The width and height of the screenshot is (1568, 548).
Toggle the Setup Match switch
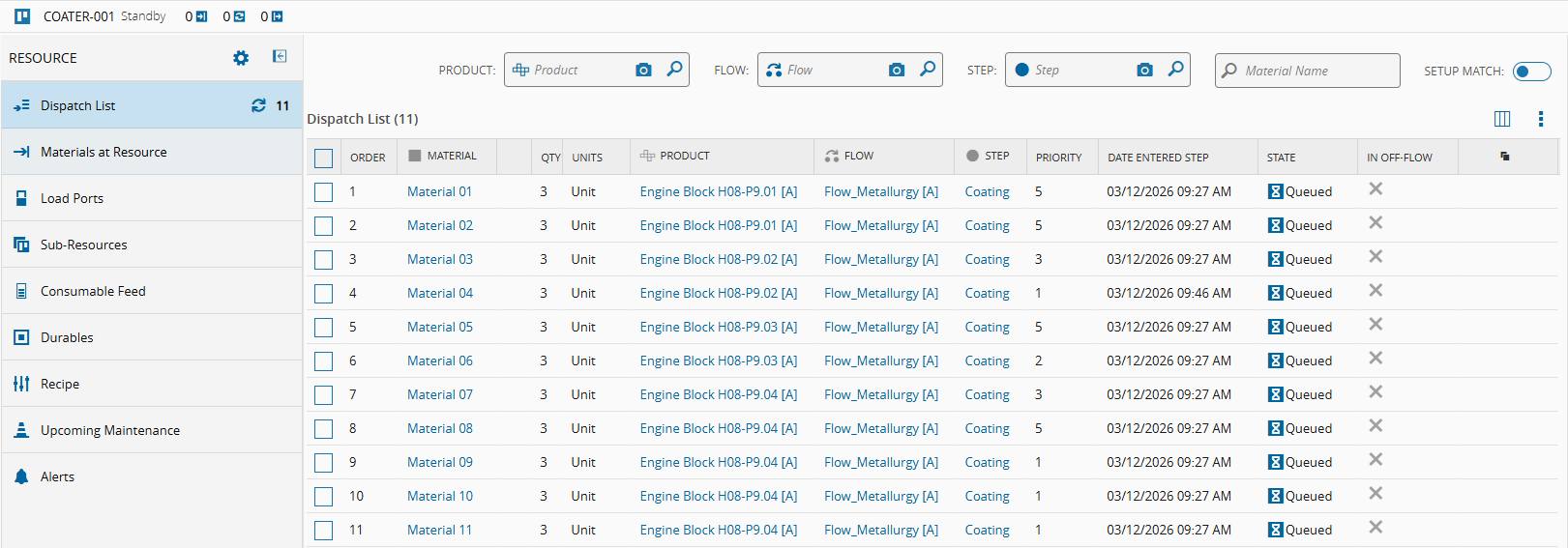[x=1531, y=71]
